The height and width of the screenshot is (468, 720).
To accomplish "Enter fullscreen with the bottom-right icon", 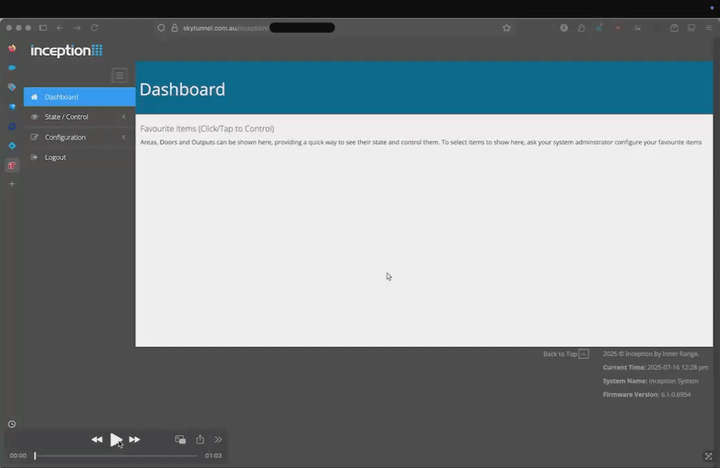I will tap(709, 456).
